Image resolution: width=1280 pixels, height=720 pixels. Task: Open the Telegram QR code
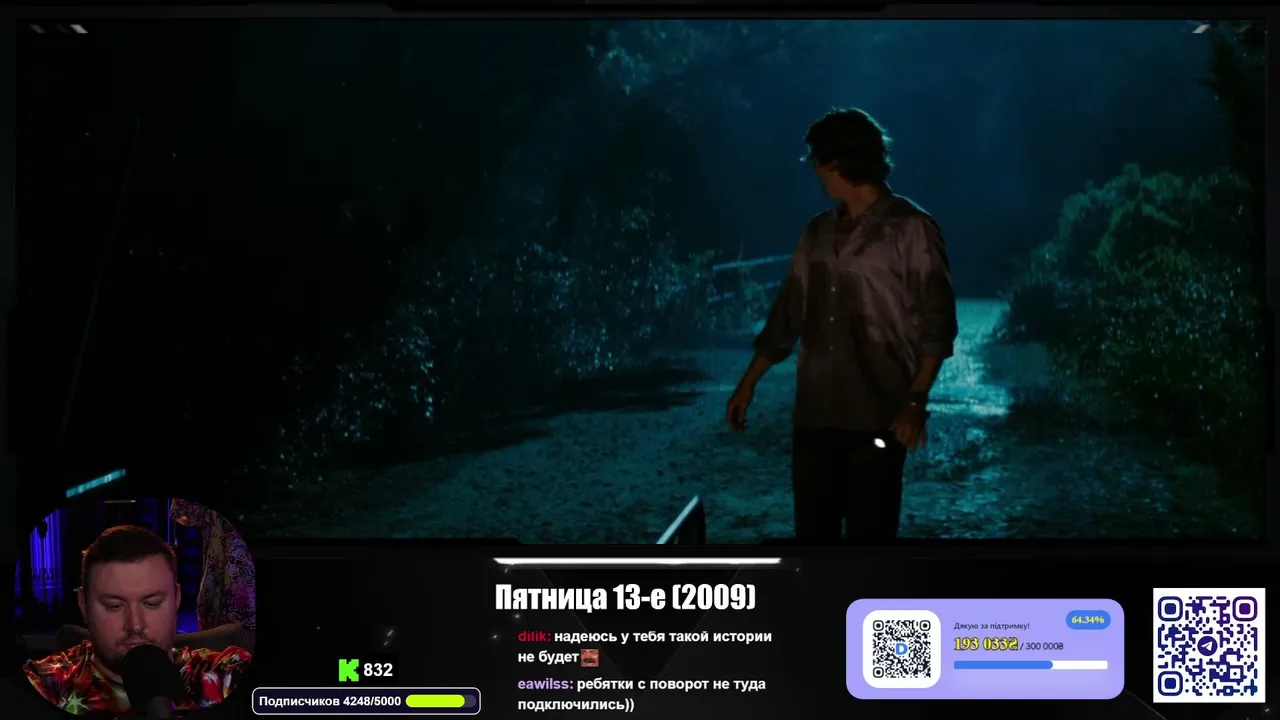coord(1209,644)
